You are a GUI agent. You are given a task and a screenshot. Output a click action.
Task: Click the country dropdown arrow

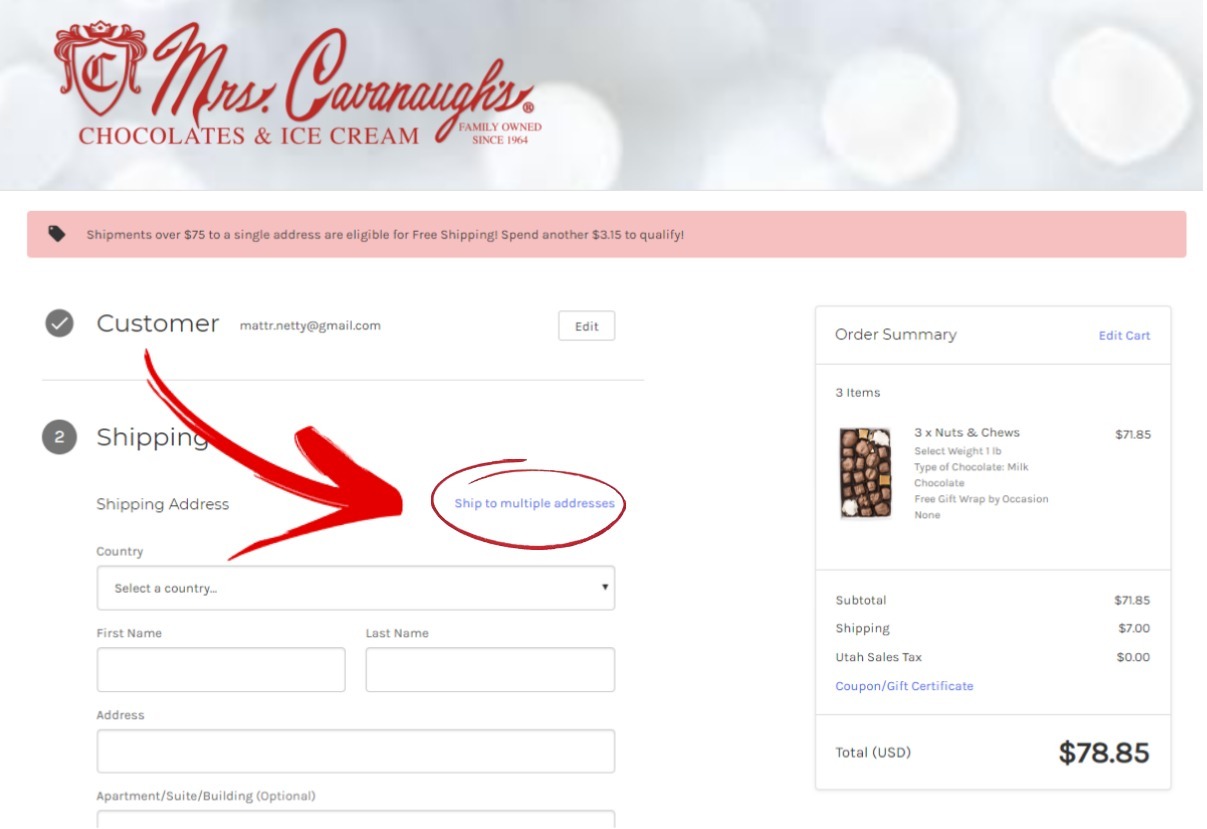point(604,587)
